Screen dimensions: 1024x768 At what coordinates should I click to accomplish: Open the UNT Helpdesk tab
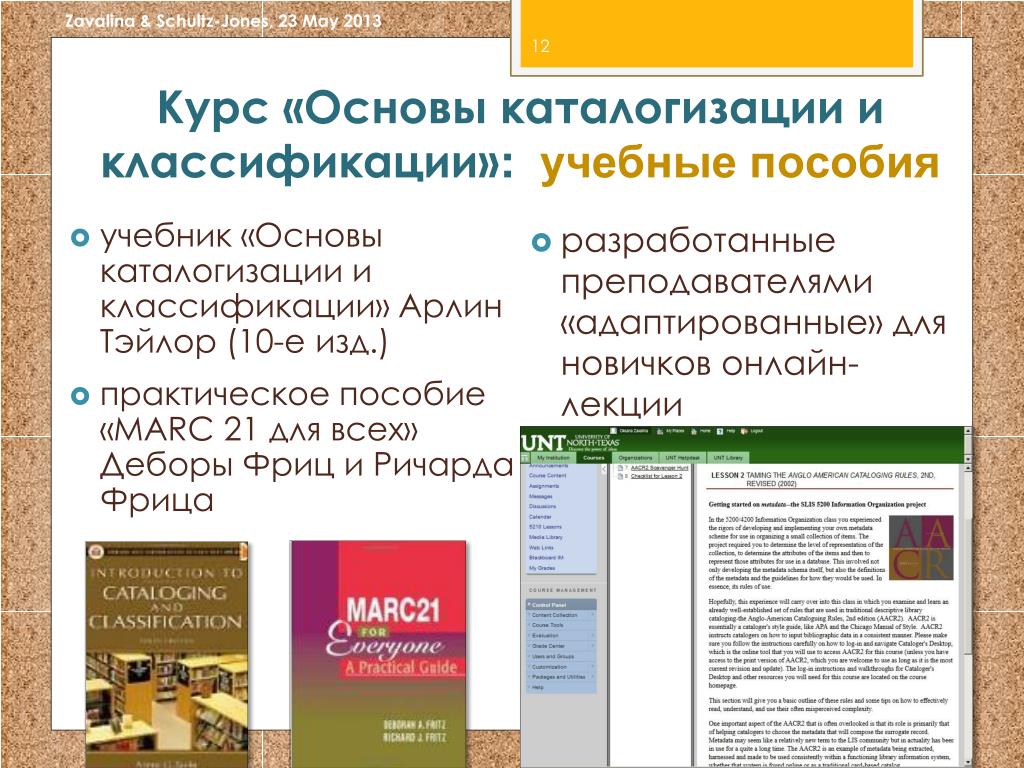coord(682,458)
